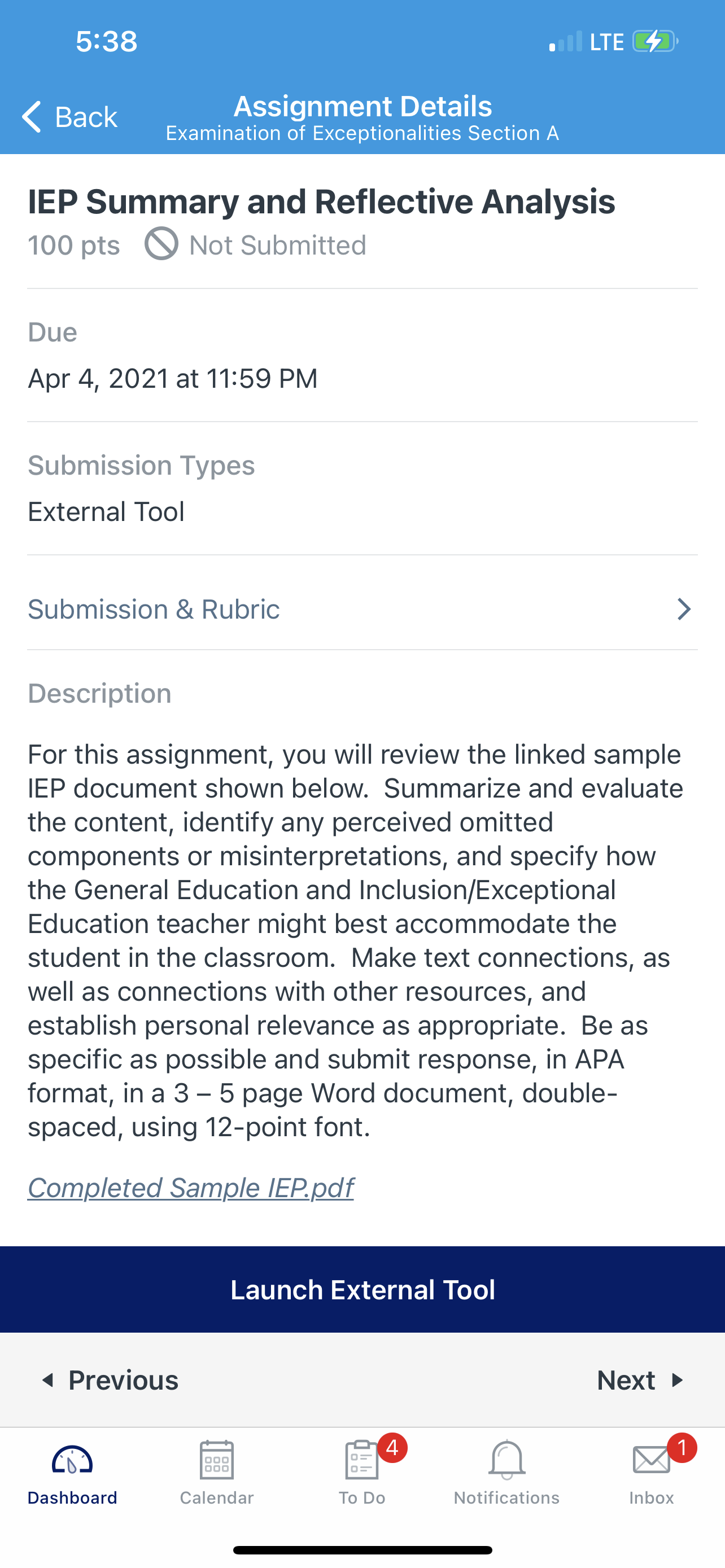
Task: Expand Submission & Rubric chevron
Action: point(684,608)
